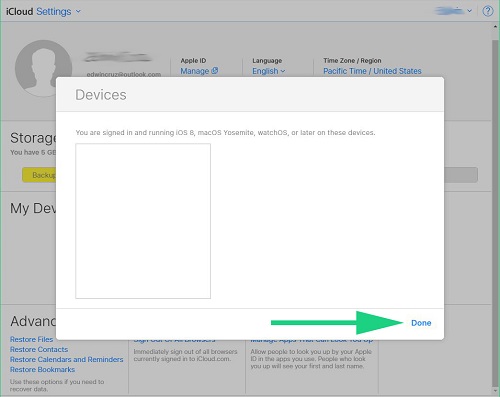Click the Language label

click(x=267, y=60)
